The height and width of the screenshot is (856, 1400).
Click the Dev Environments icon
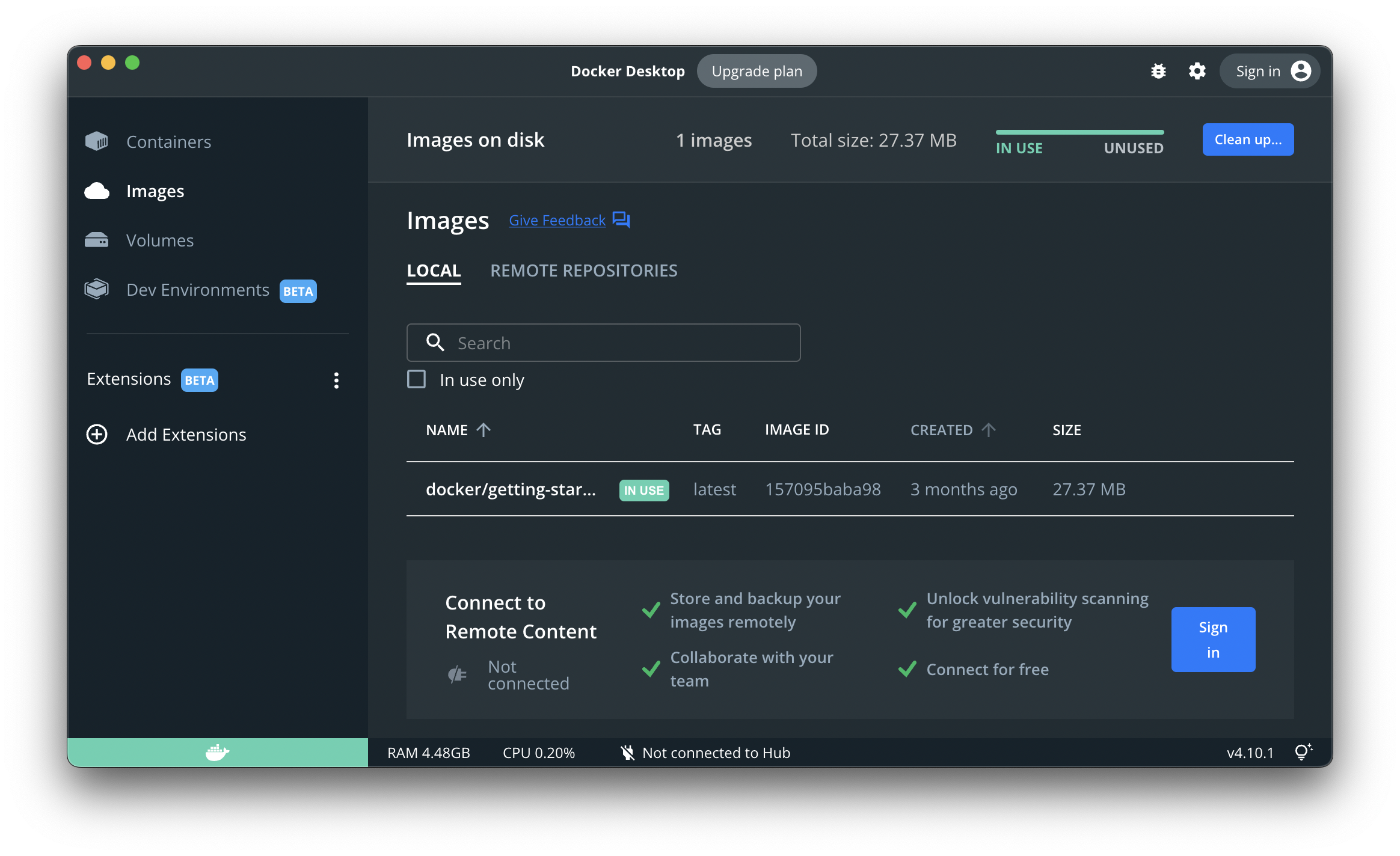coord(97,290)
